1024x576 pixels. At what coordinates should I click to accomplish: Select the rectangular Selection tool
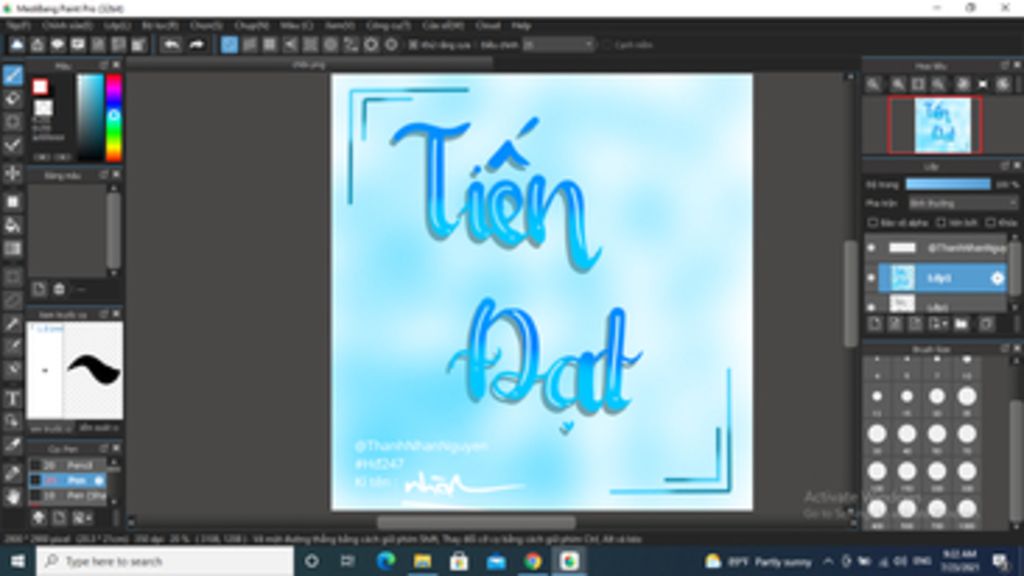tap(12, 277)
